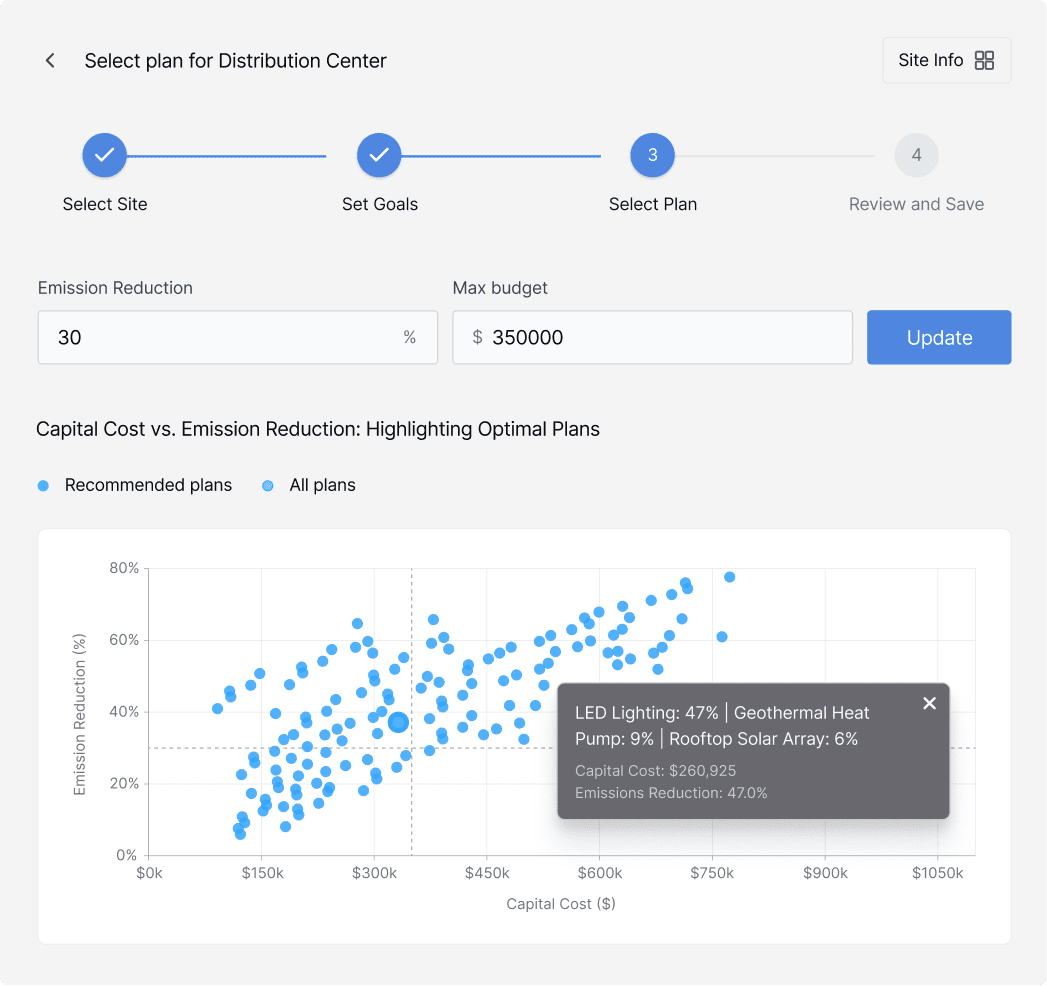Viewport: 1047px width, 986px height.
Task: Click the Set Goals step label
Action: (x=379, y=204)
